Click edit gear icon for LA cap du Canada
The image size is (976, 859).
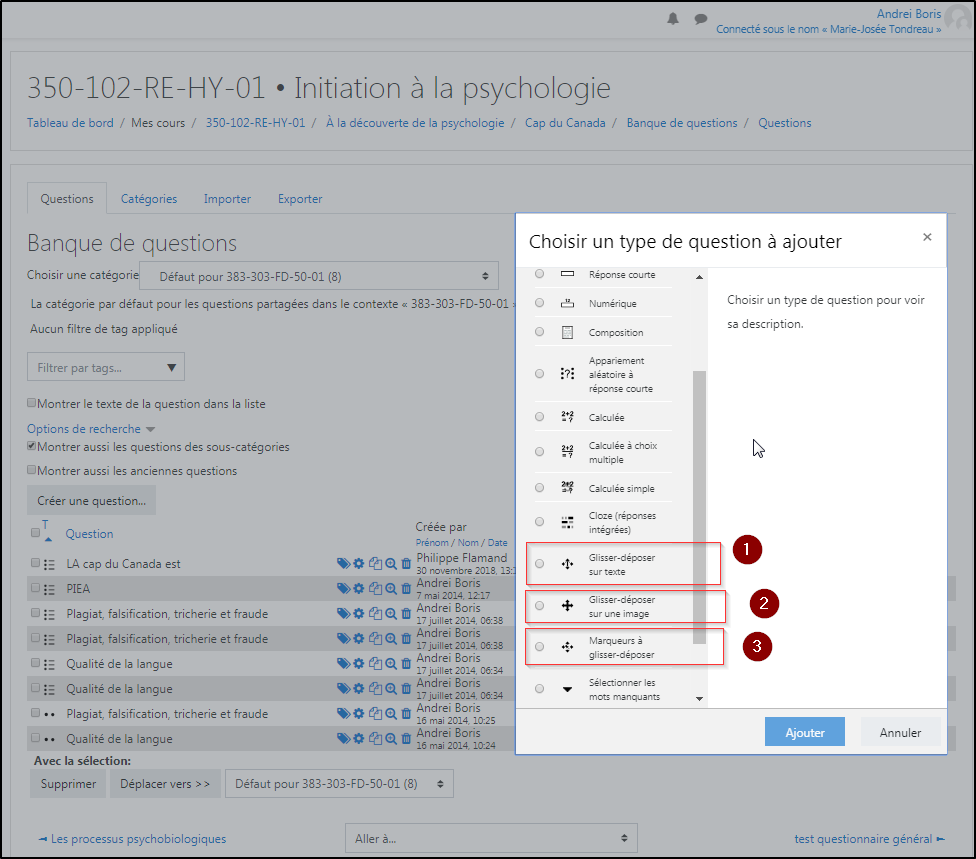point(359,564)
